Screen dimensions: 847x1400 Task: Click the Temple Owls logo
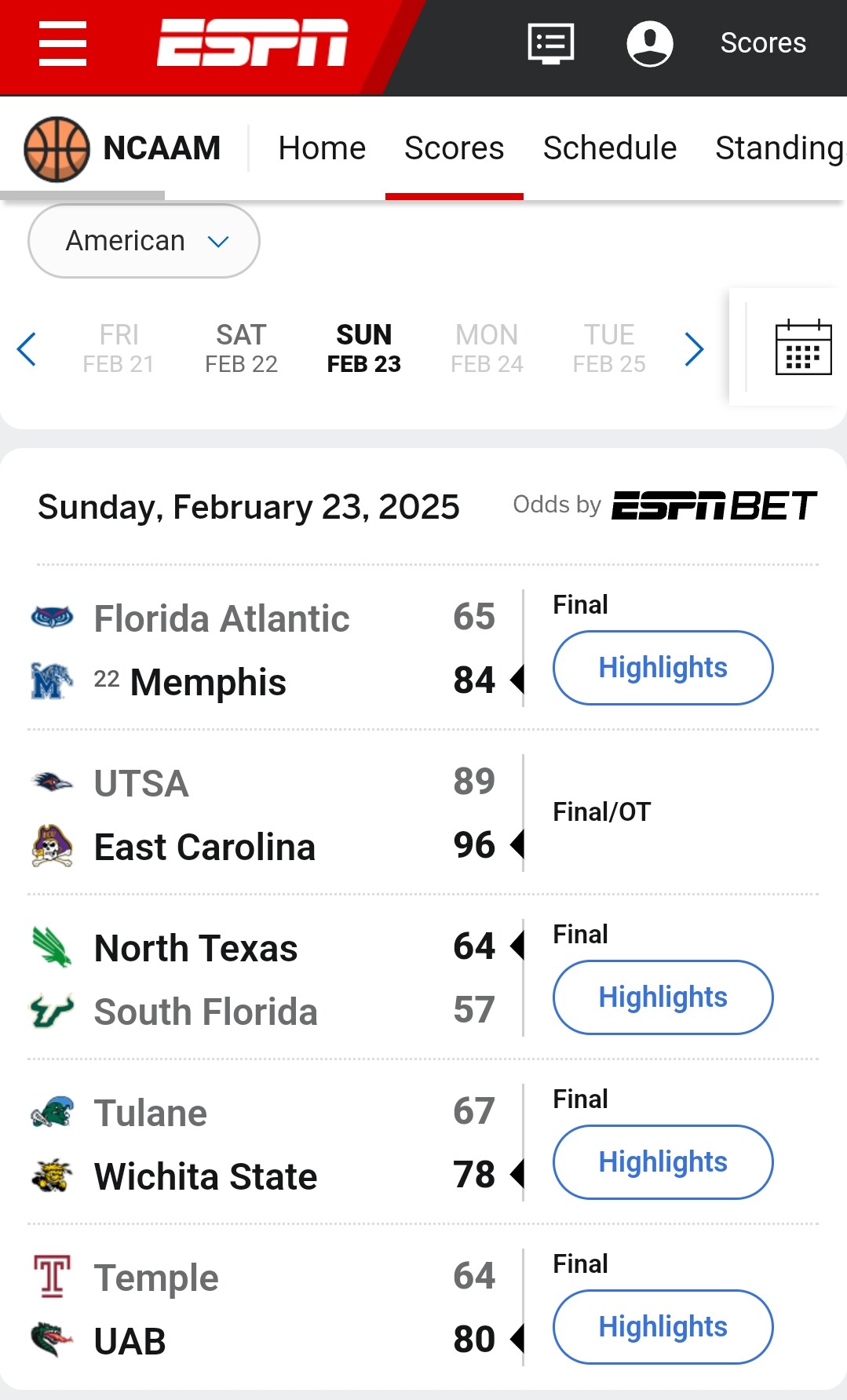(x=52, y=1277)
